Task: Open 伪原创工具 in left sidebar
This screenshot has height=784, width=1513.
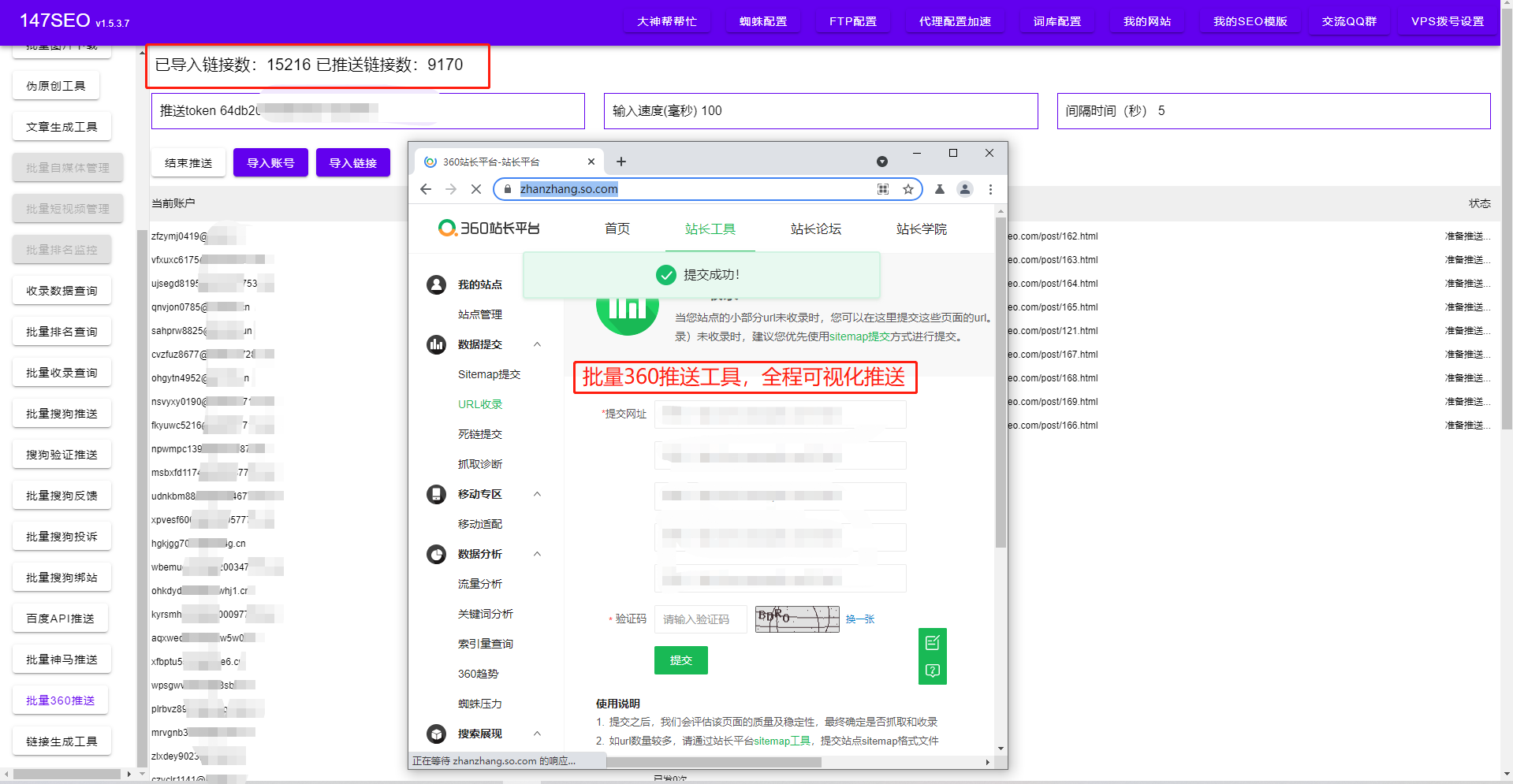Action: tap(56, 86)
